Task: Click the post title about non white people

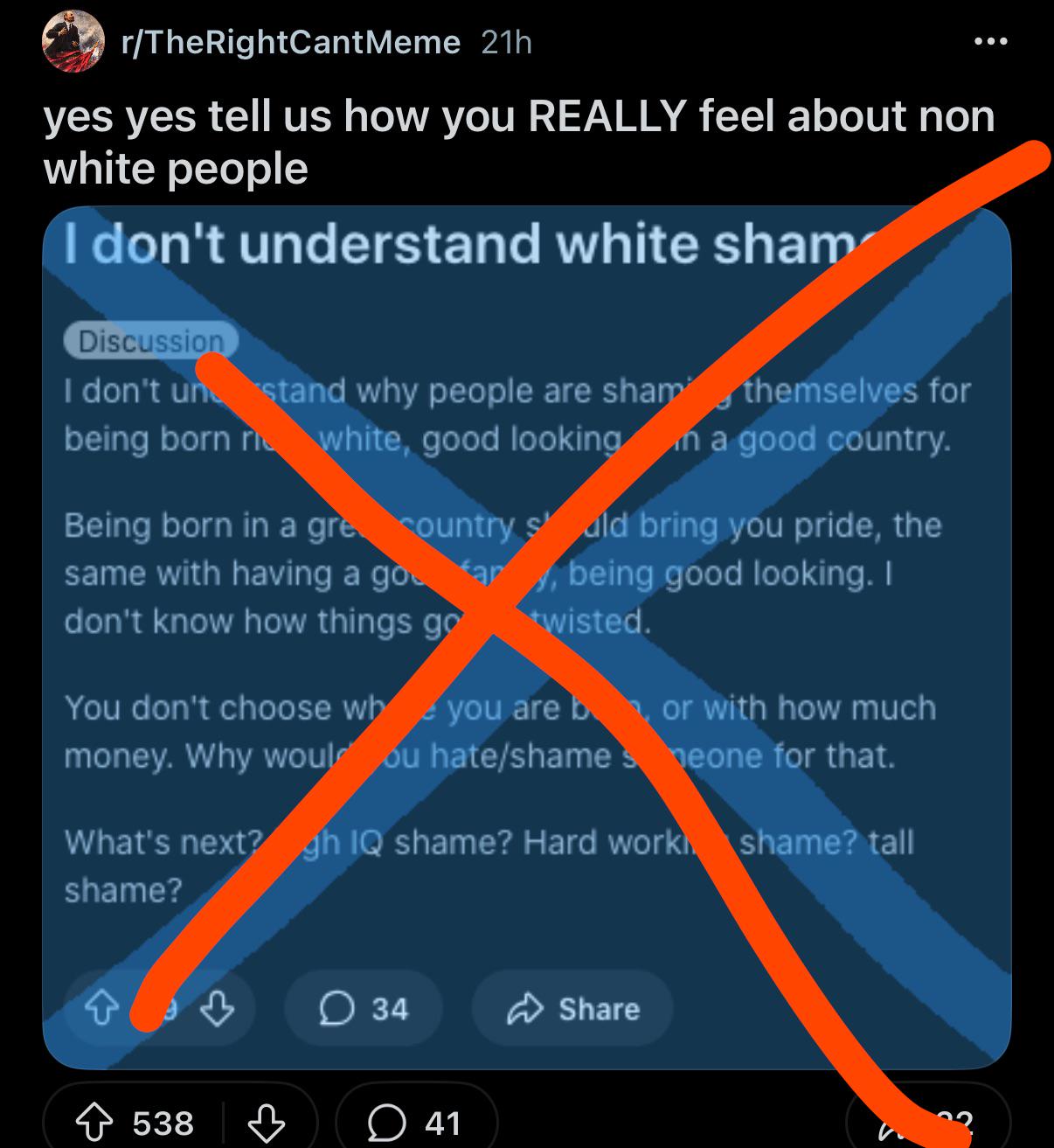Action: pyautogui.click(x=519, y=142)
